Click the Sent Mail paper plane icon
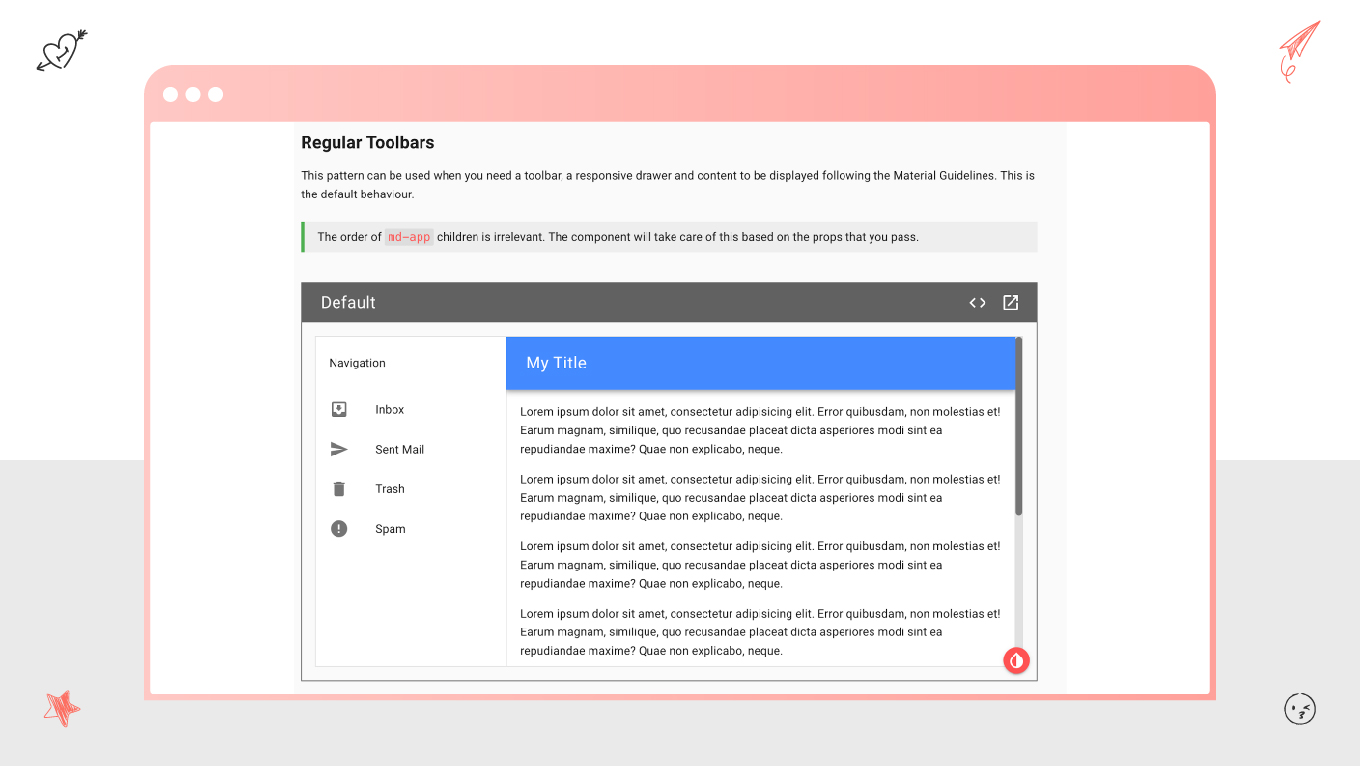 click(x=339, y=449)
